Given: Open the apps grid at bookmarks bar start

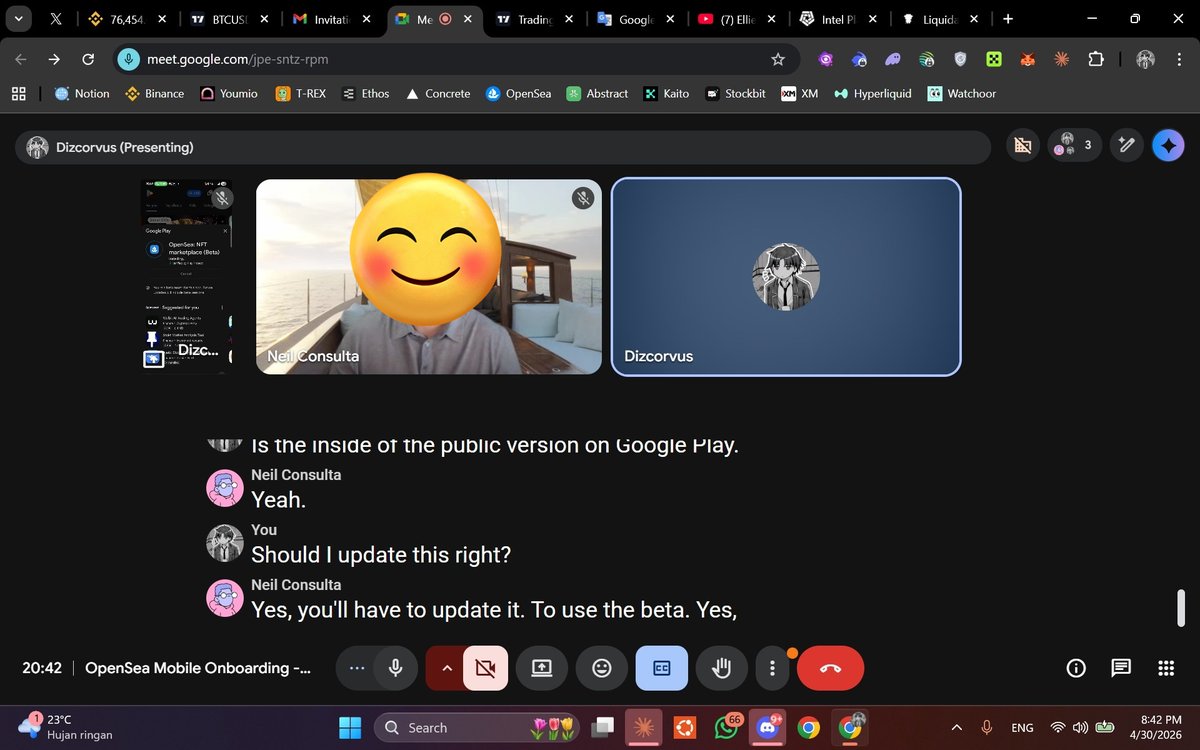Looking at the screenshot, I should click(x=18, y=93).
